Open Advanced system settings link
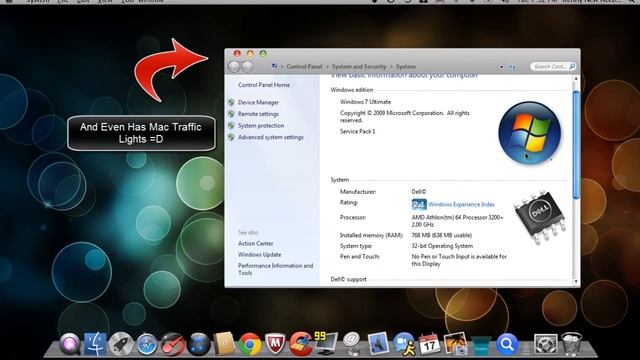This screenshot has height=360, width=640. (271, 137)
